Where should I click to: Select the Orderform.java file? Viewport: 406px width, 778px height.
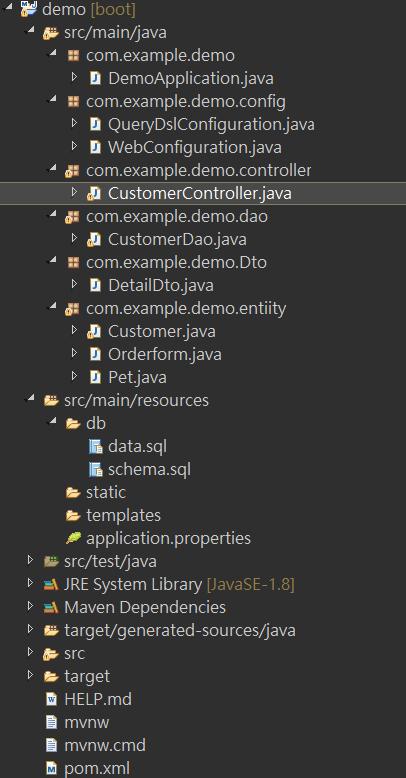[x=165, y=354]
